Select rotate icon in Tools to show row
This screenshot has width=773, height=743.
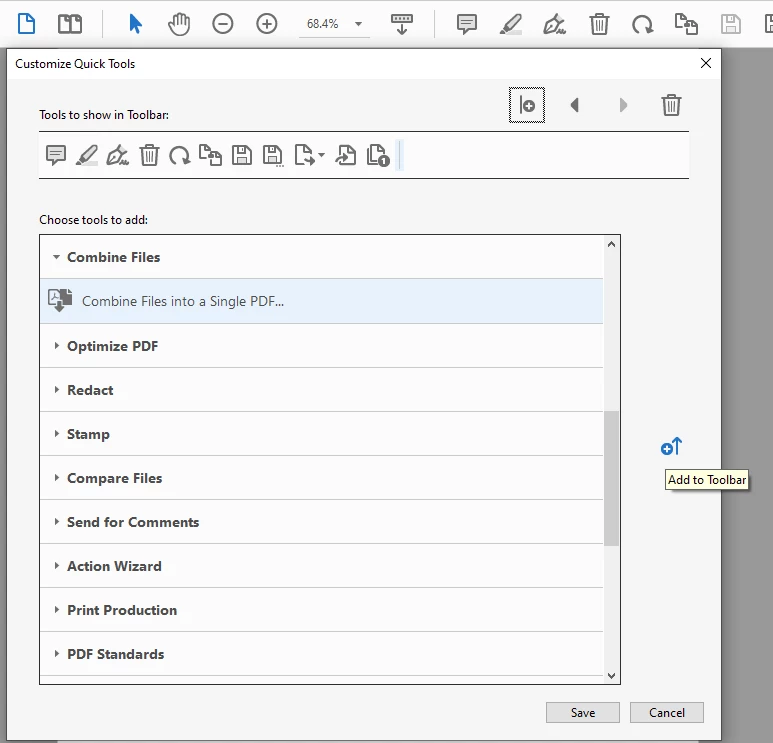(179, 155)
